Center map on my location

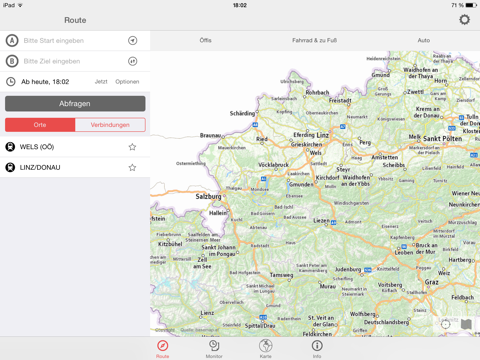coord(446,324)
